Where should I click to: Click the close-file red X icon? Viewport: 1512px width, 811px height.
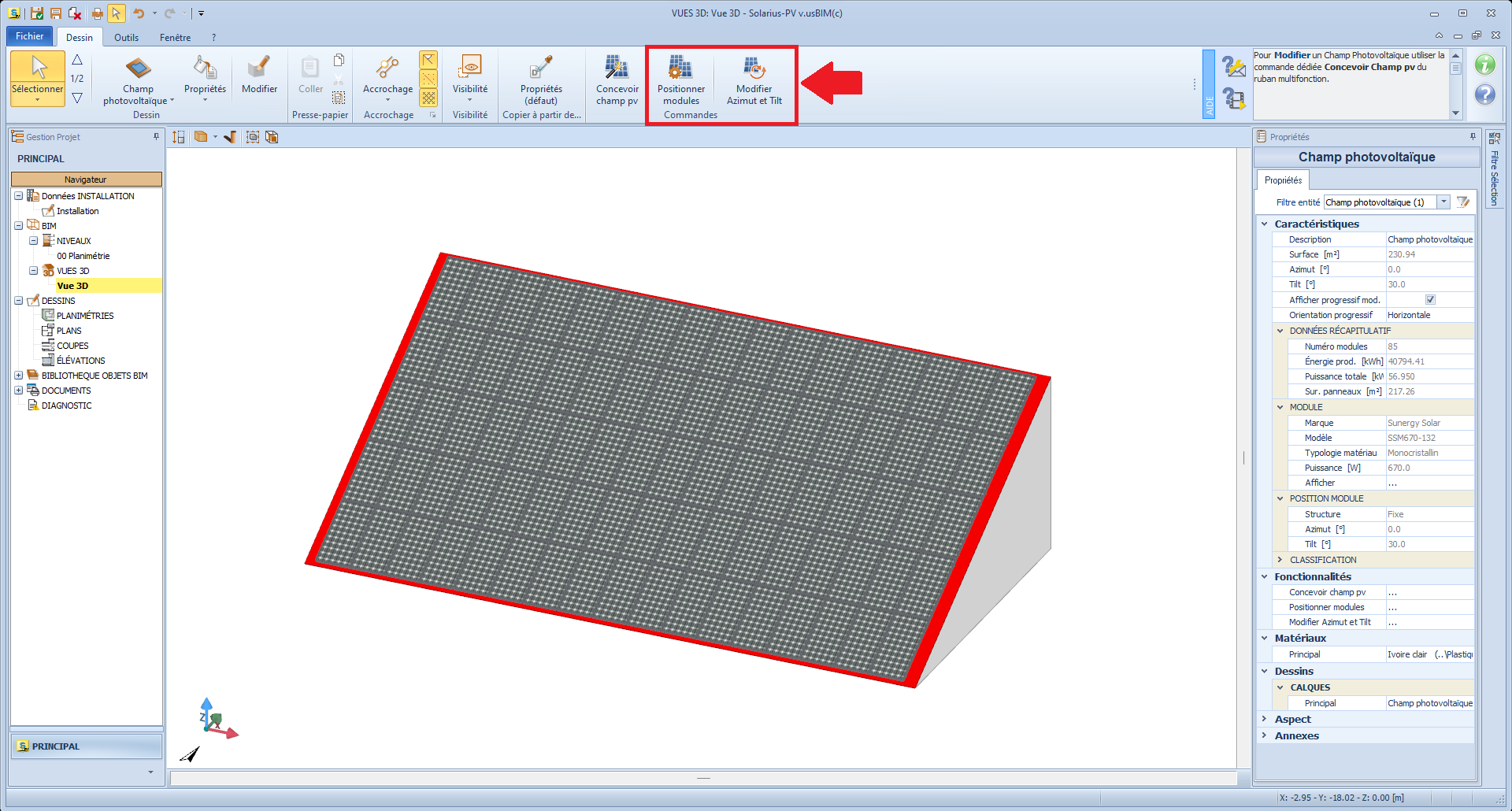coord(75,13)
